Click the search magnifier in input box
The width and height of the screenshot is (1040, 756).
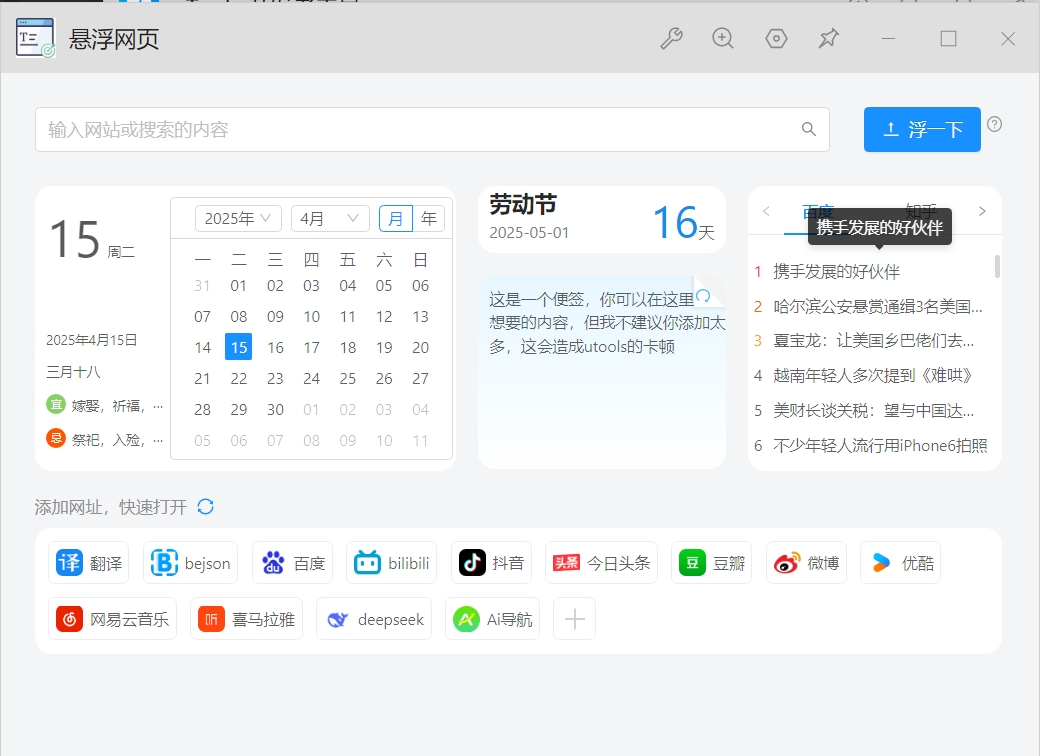click(x=809, y=129)
